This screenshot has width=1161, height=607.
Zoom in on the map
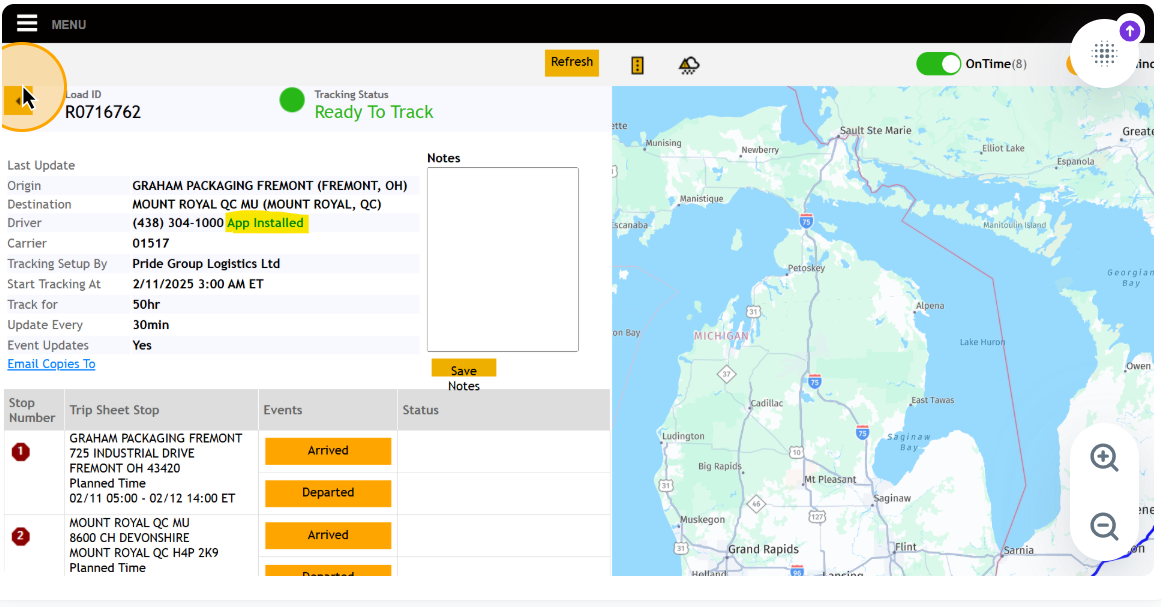coord(1104,458)
